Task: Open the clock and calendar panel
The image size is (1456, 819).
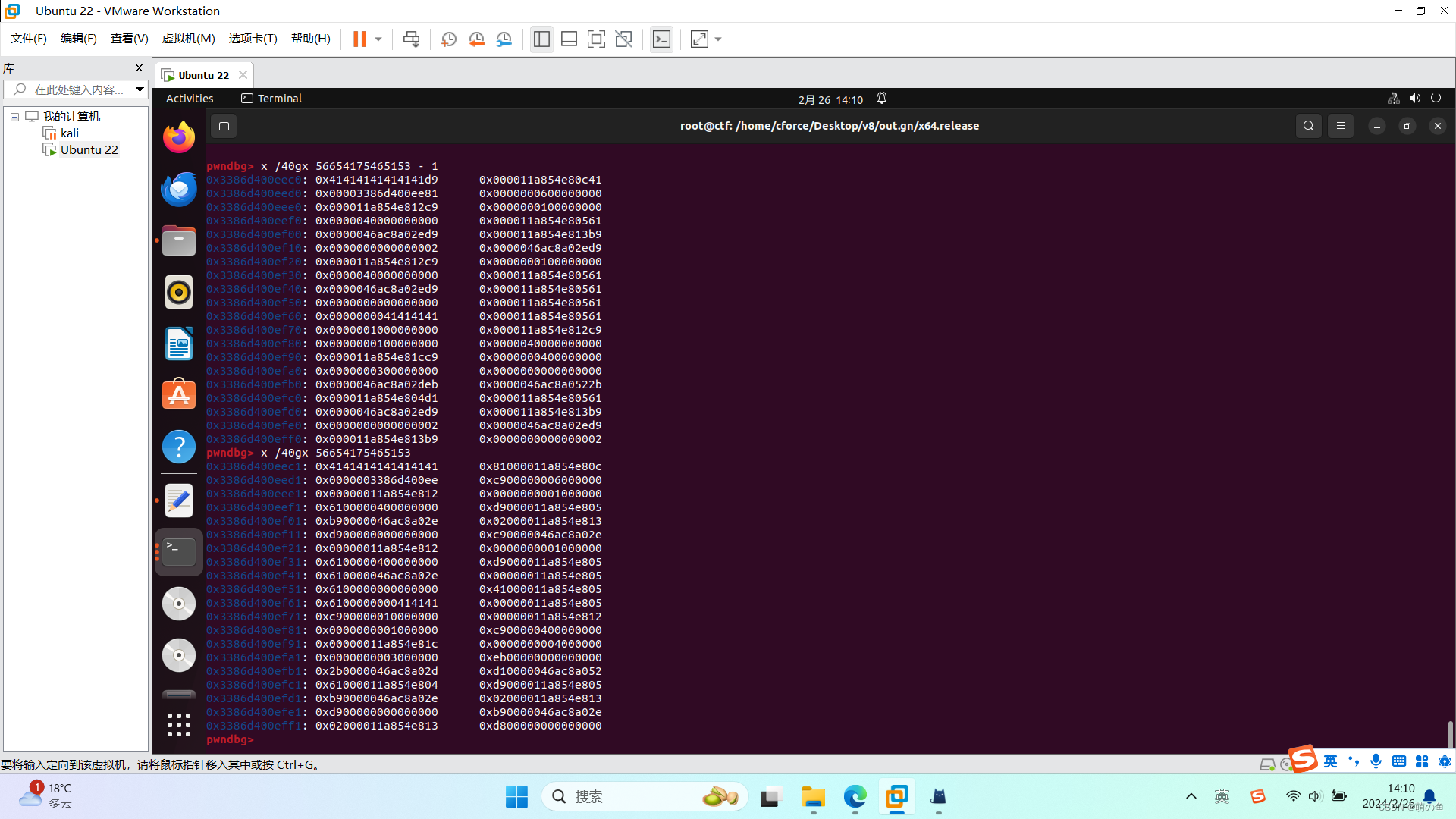Action: [x=830, y=99]
